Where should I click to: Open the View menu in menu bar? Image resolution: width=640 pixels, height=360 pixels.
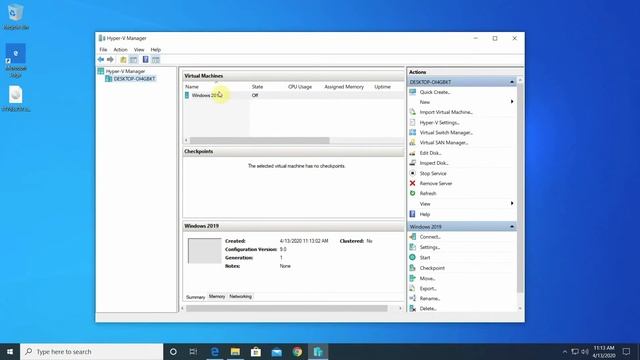(x=139, y=49)
